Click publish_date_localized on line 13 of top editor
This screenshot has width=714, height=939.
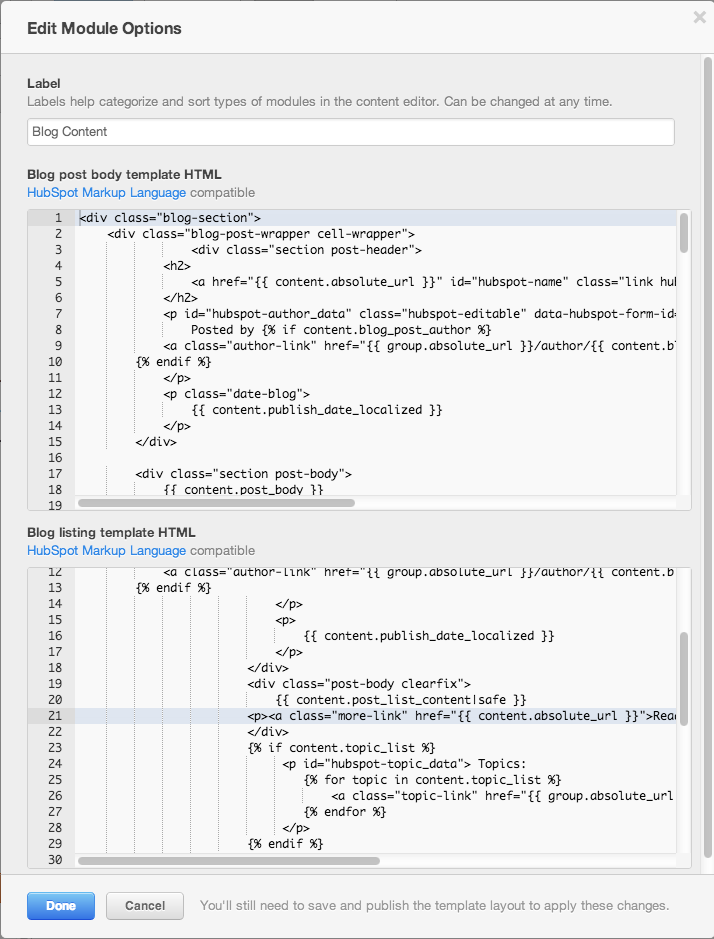point(317,410)
